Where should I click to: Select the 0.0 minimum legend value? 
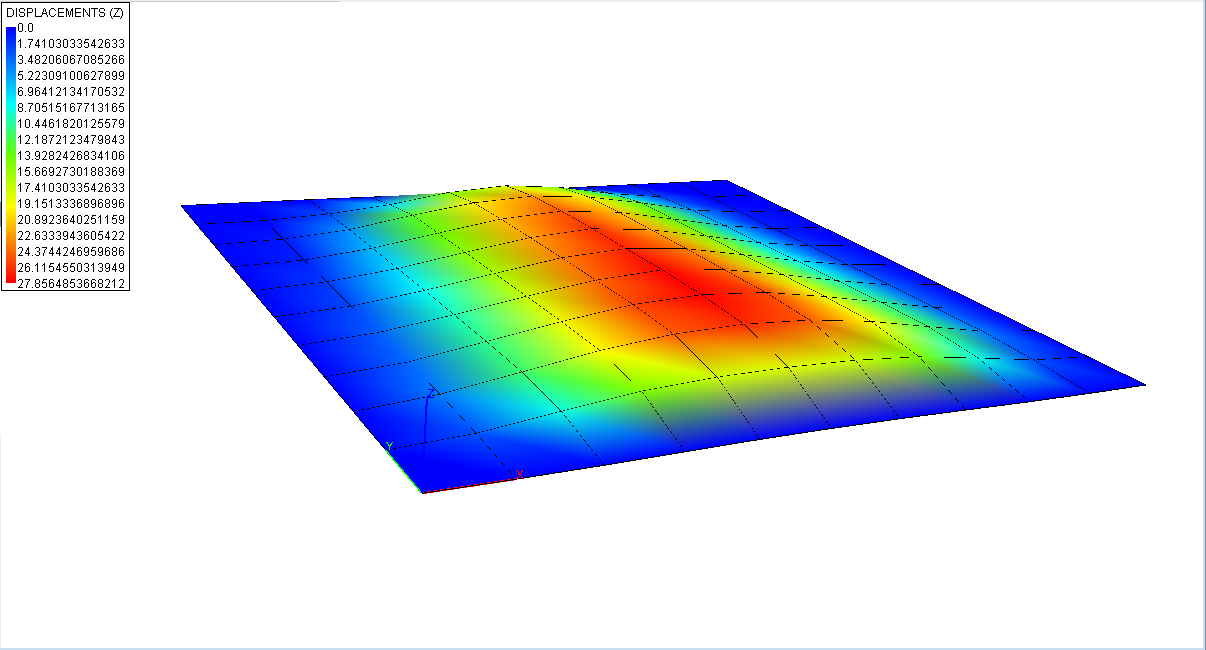(x=26, y=28)
